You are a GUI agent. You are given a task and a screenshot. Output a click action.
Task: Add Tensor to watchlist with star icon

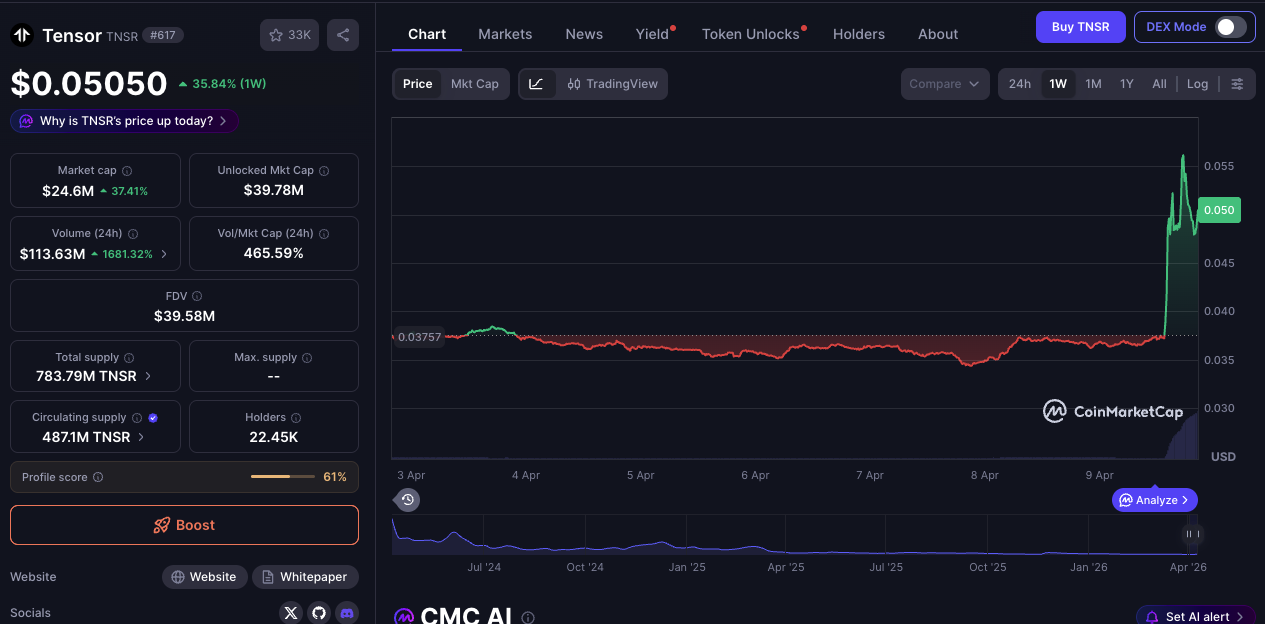click(290, 35)
